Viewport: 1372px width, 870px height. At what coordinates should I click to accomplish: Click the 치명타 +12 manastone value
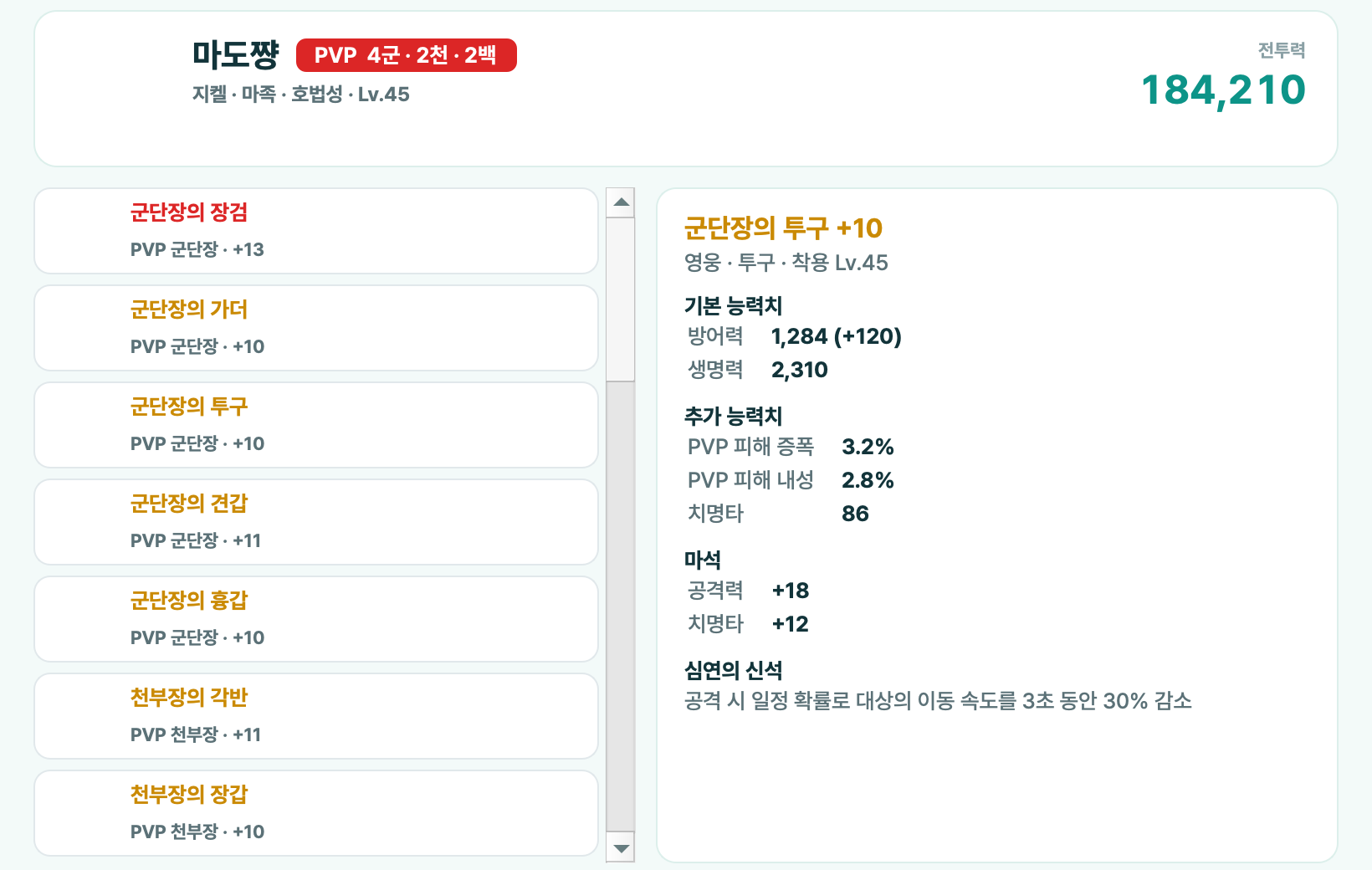[x=791, y=624]
